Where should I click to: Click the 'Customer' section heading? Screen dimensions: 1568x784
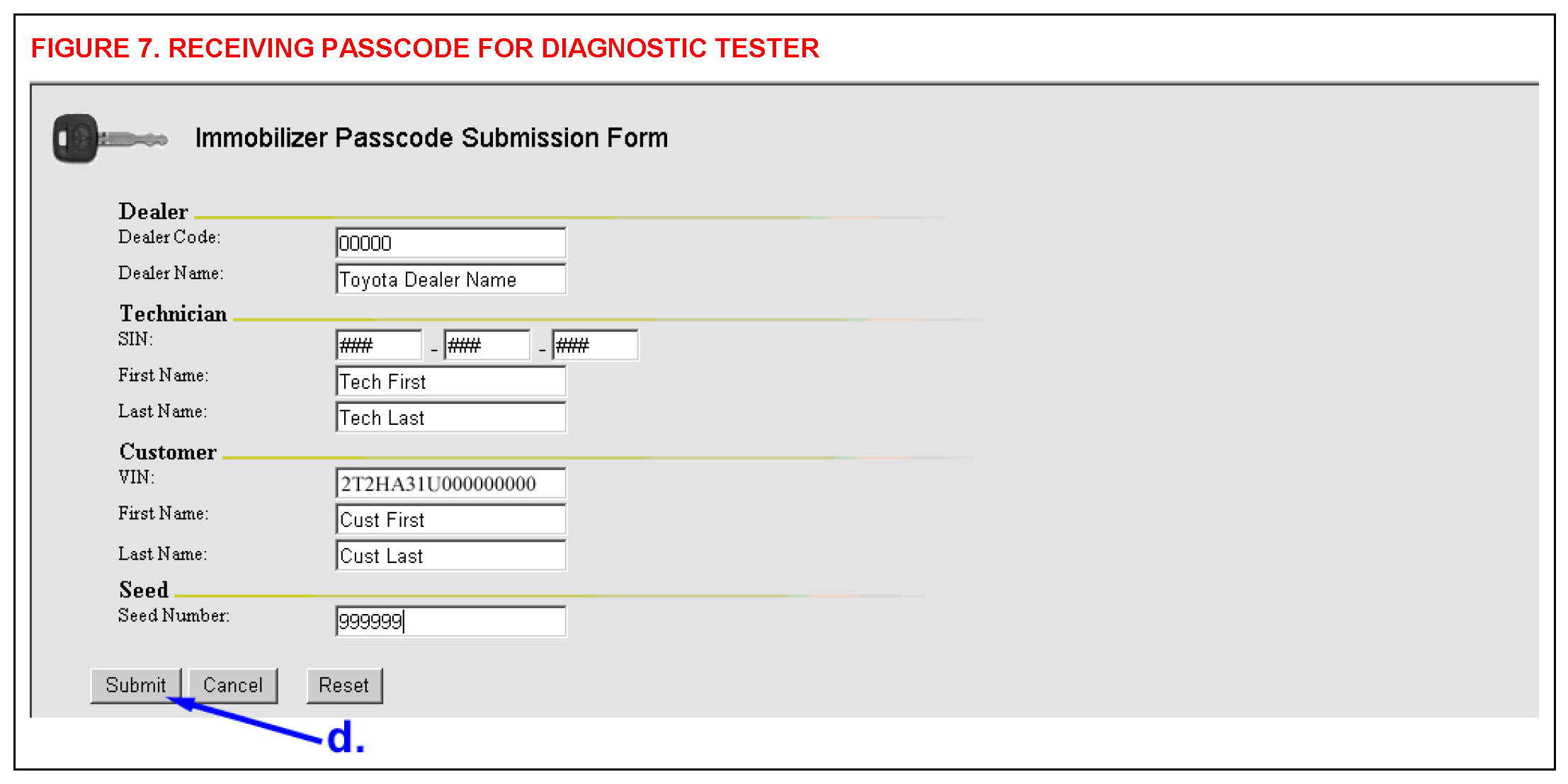click(168, 452)
